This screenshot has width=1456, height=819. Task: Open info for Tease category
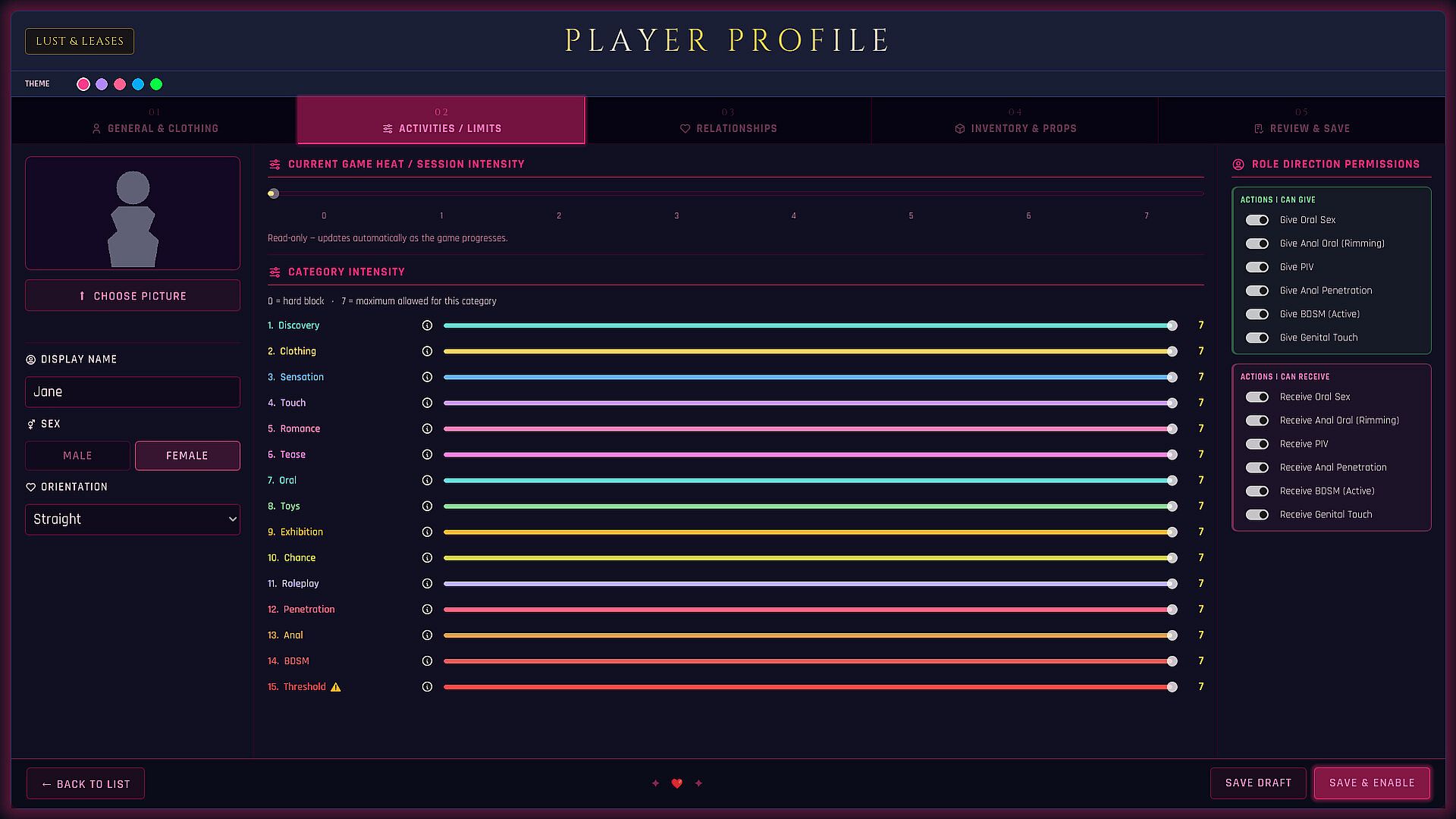click(x=427, y=454)
